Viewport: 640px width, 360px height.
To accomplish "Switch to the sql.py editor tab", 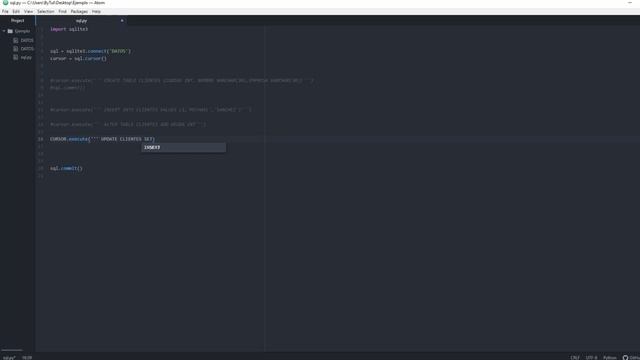I will pos(81,21).
